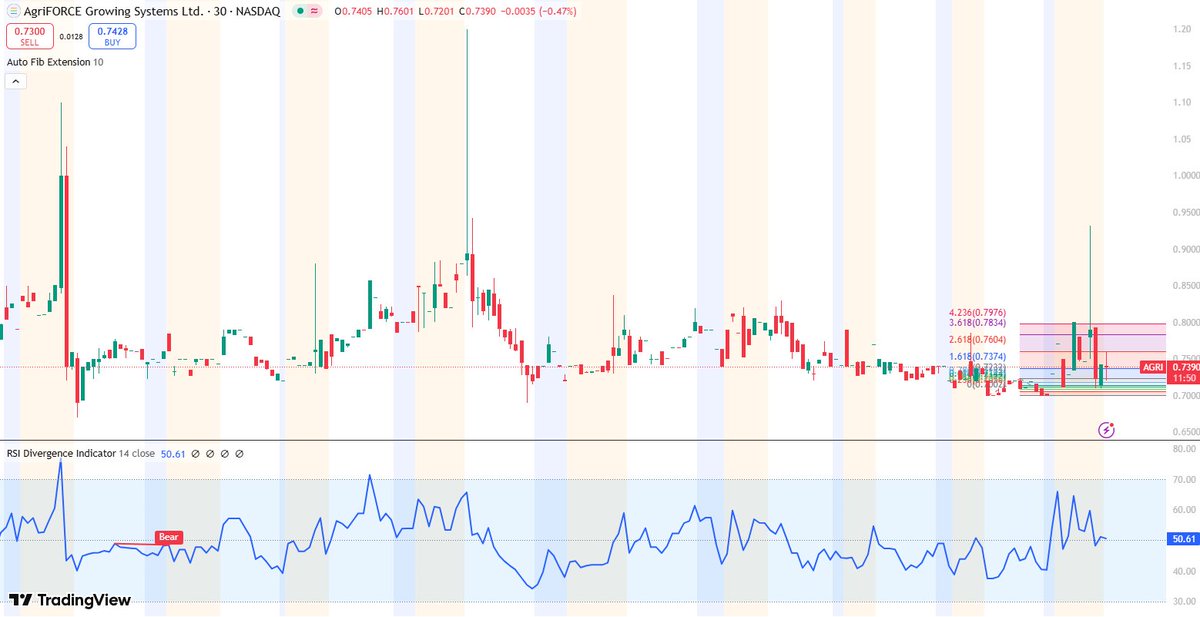Click the red Bear signal label

click(x=170, y=537)
